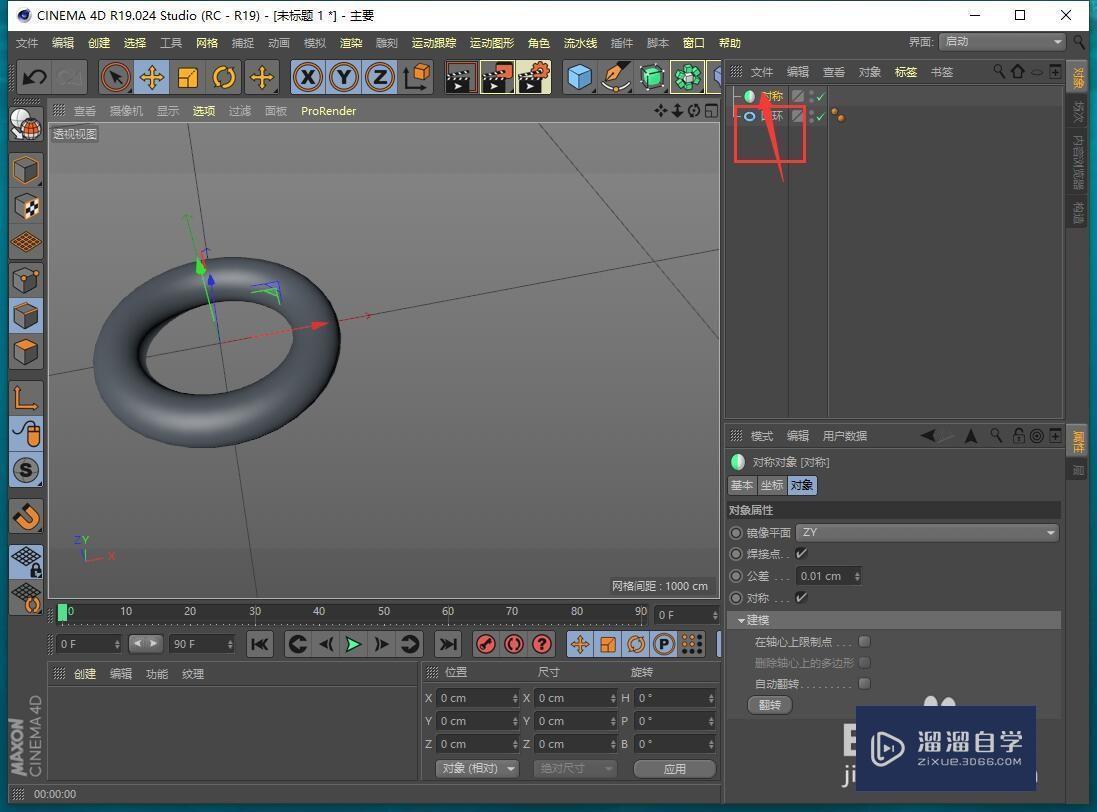The width and height of the screenshot is (1097, 812).
Task: Select Edges mode in left toolbar
Action: [x=26, y=315]
